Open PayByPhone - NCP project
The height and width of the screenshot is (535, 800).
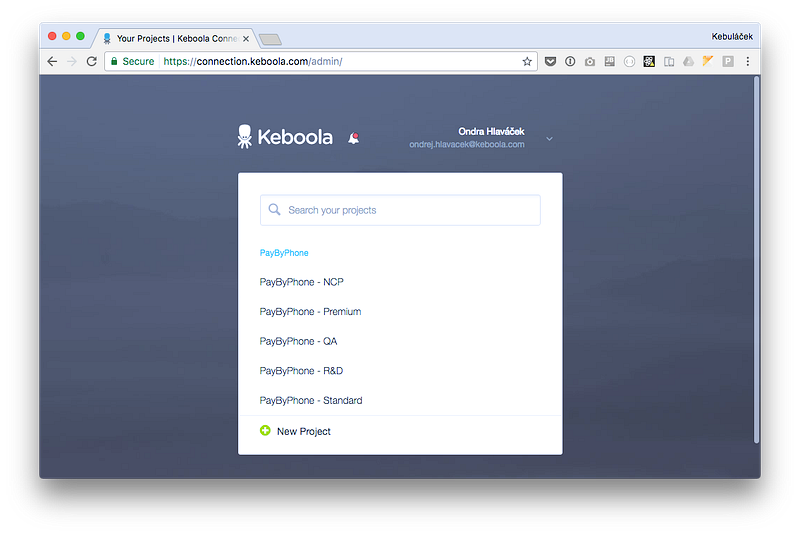302,282
